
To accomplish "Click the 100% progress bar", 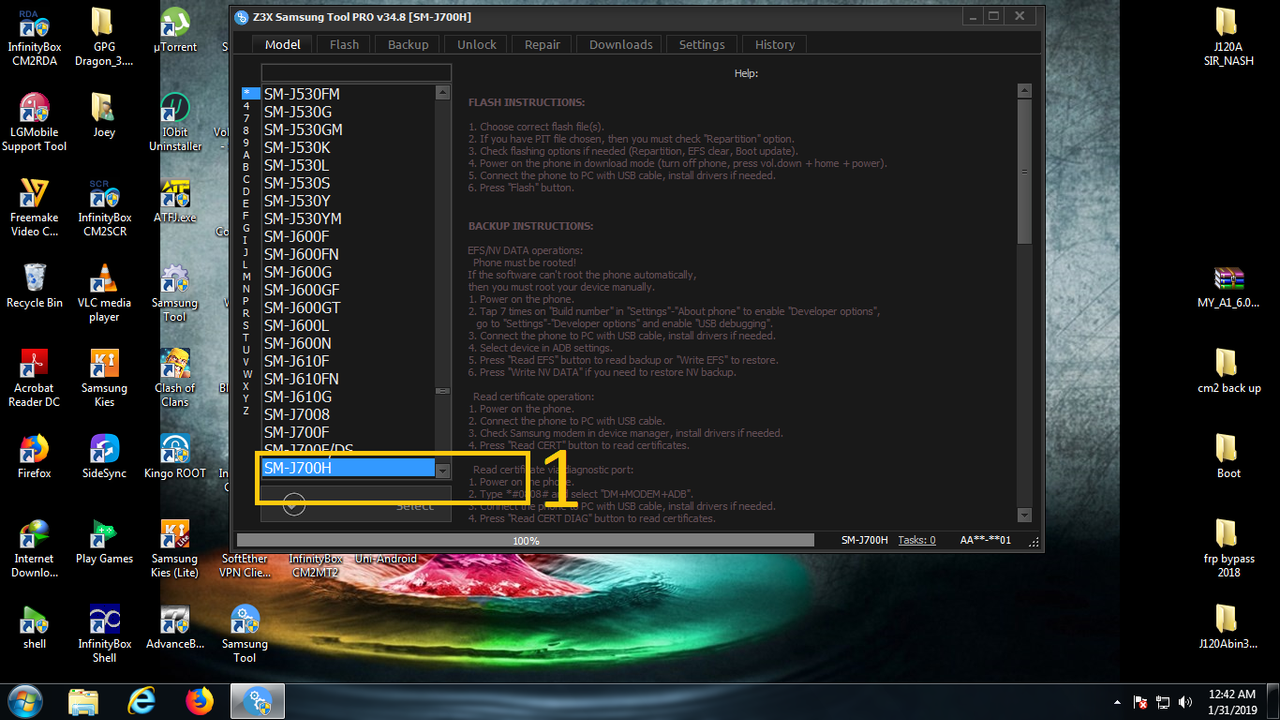I will tap(525, 540).
